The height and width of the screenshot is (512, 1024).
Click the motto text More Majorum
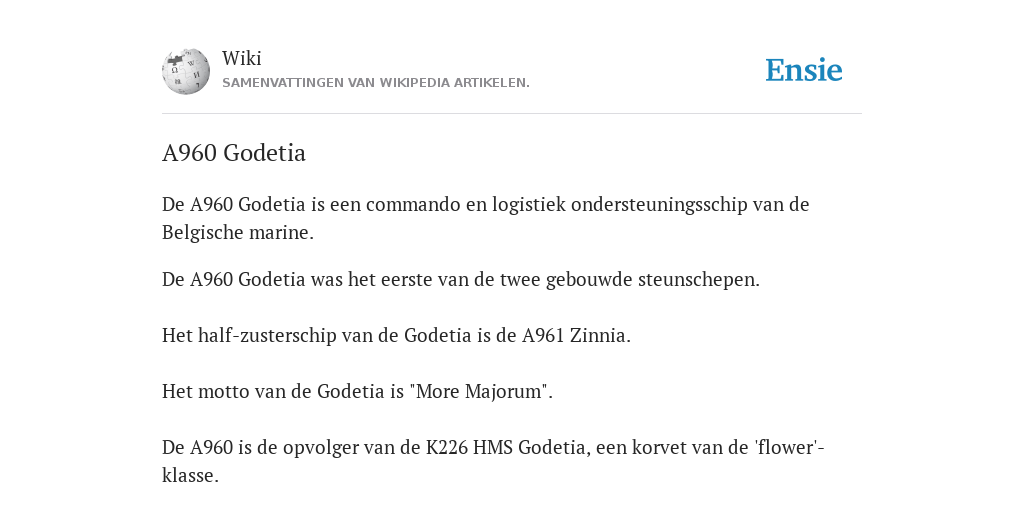pos(481,392)
